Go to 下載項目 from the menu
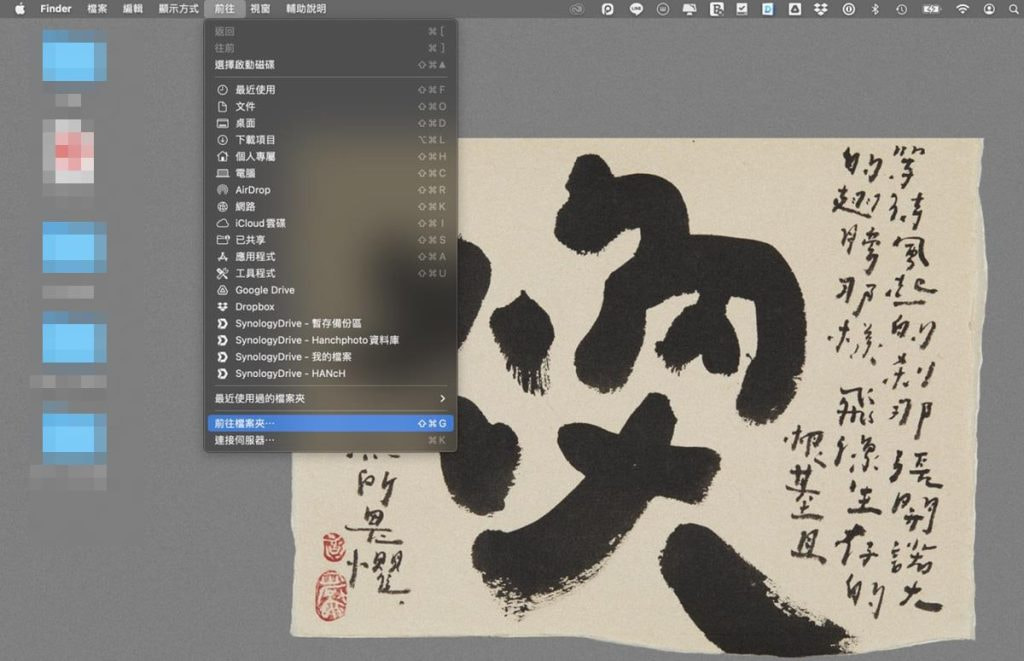Screen dimensions: 1024x661 pyautogui.click(x=330, y=140)
